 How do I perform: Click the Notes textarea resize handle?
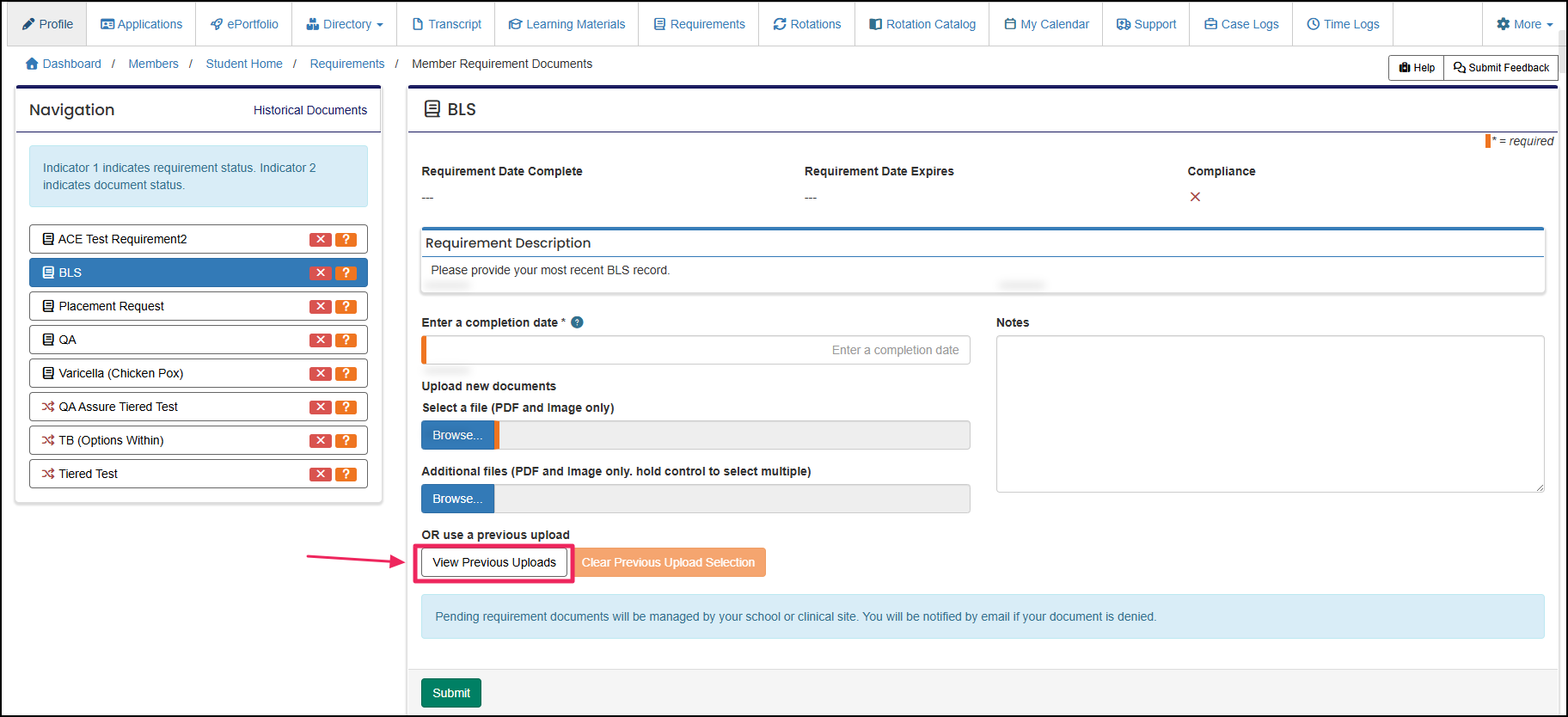click(x=1540, y=487)
